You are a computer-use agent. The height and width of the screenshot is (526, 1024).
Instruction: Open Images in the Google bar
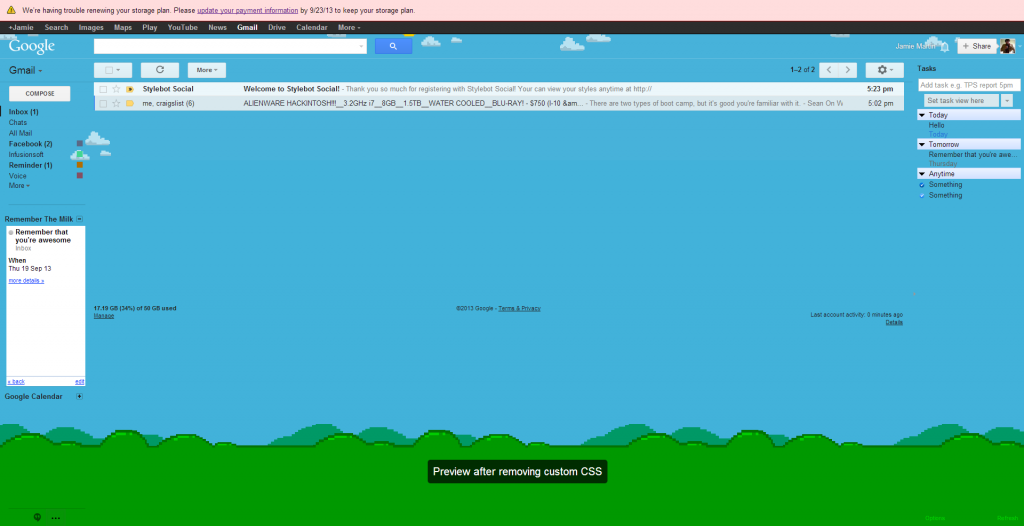tap(91, 27)
